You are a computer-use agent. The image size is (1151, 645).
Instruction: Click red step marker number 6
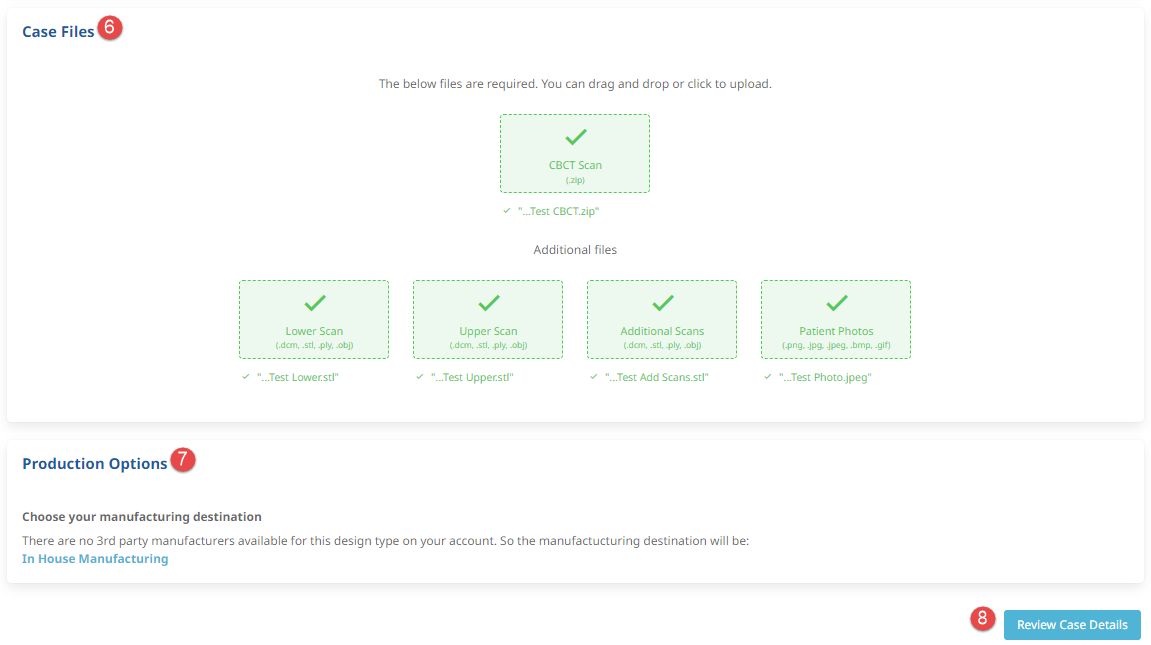[x=112, y=30]
